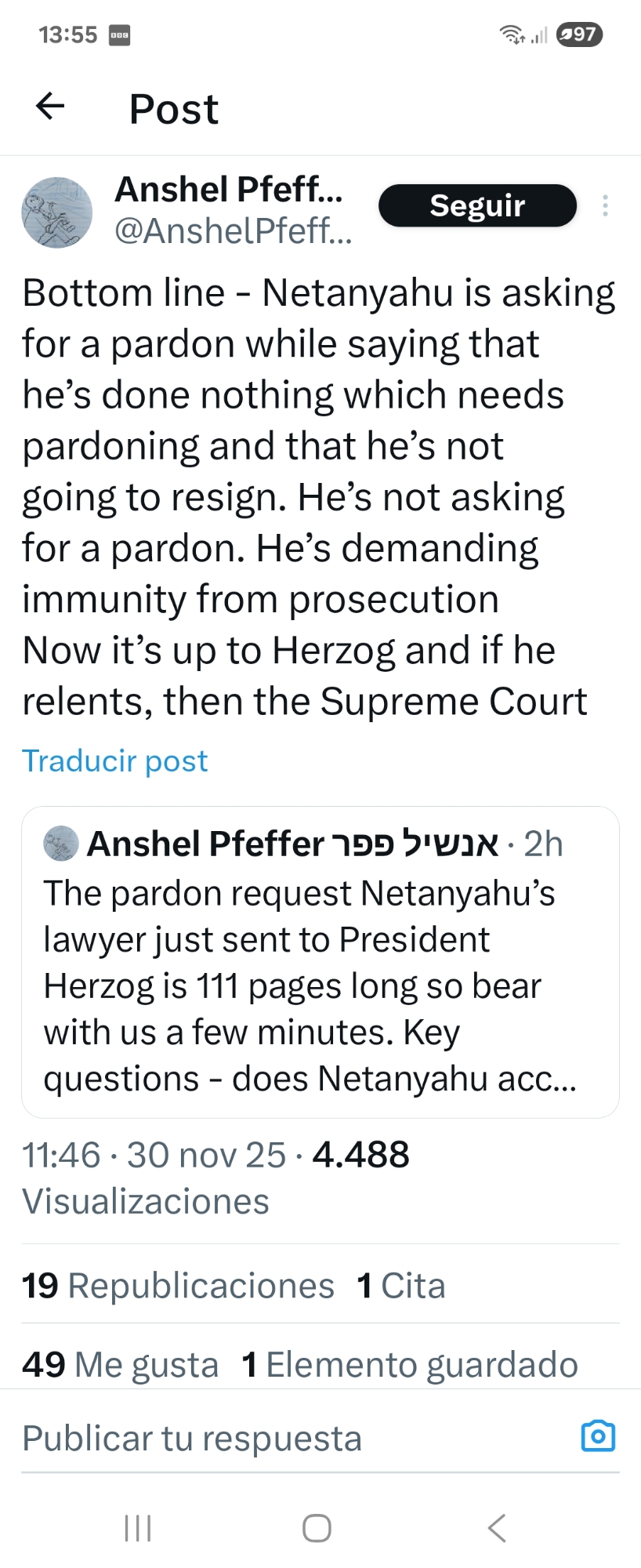
Task: Open the 1 Cita quotes list
Action: [x=401, y=1286]
